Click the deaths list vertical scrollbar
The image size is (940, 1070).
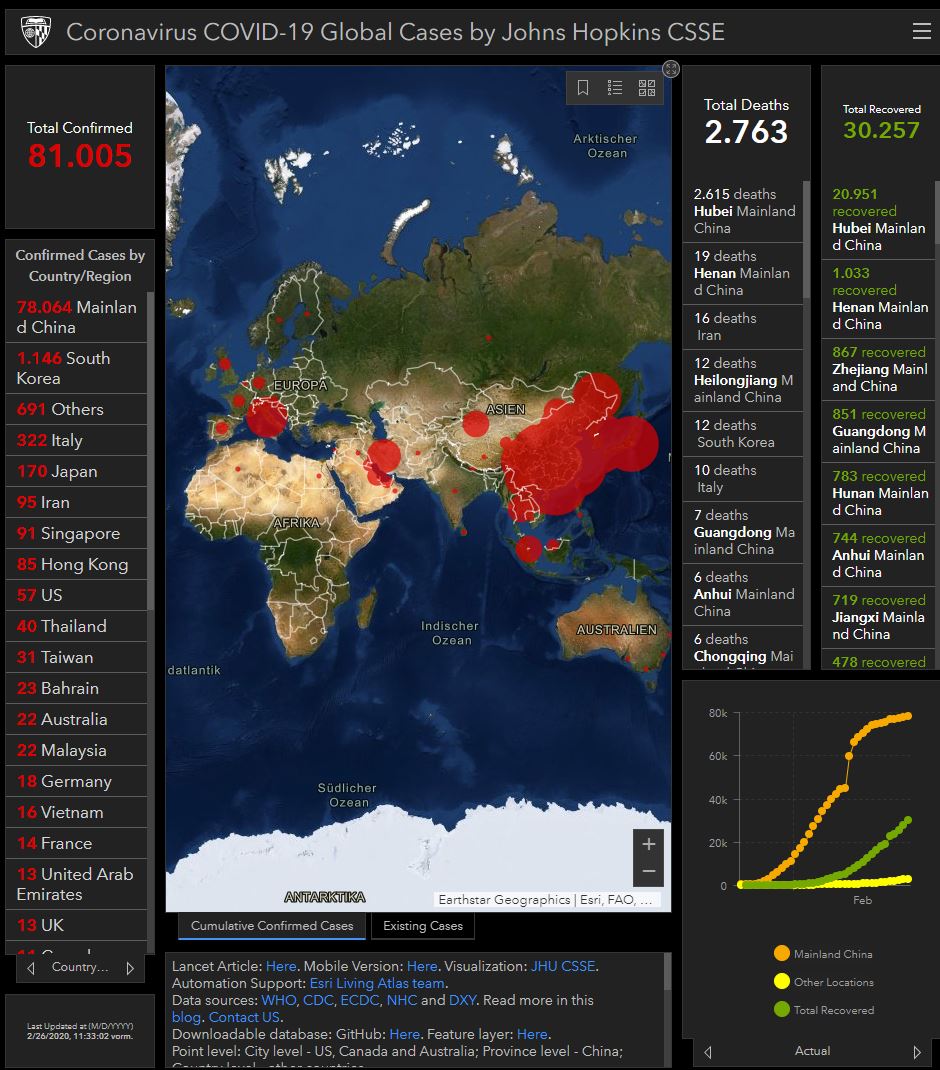point(806,239)
